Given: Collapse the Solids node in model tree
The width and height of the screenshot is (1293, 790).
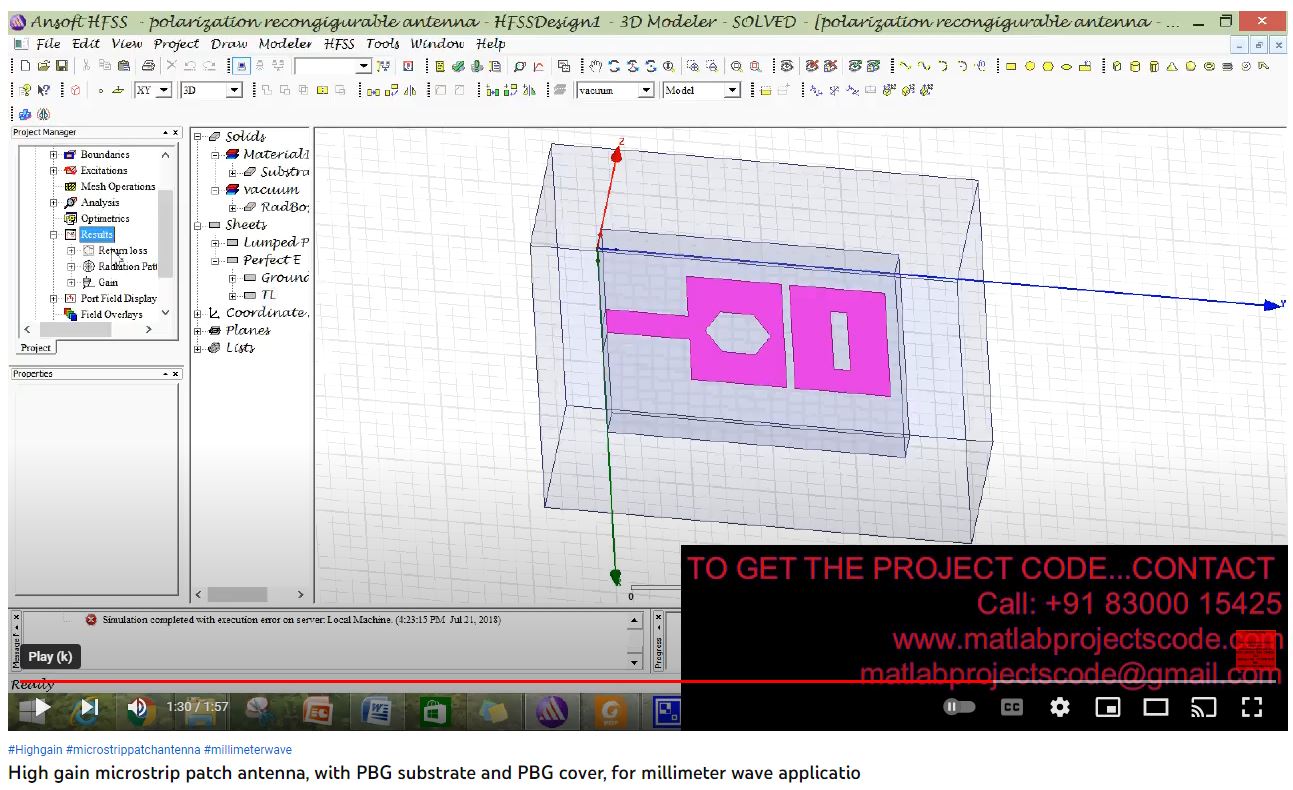Looking at the screenshot, I should tap(198, 137).
